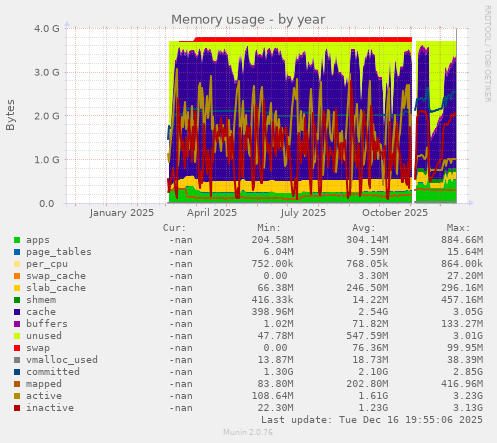Click the '0.0' y-axis tick label

[x=47, y=203]
